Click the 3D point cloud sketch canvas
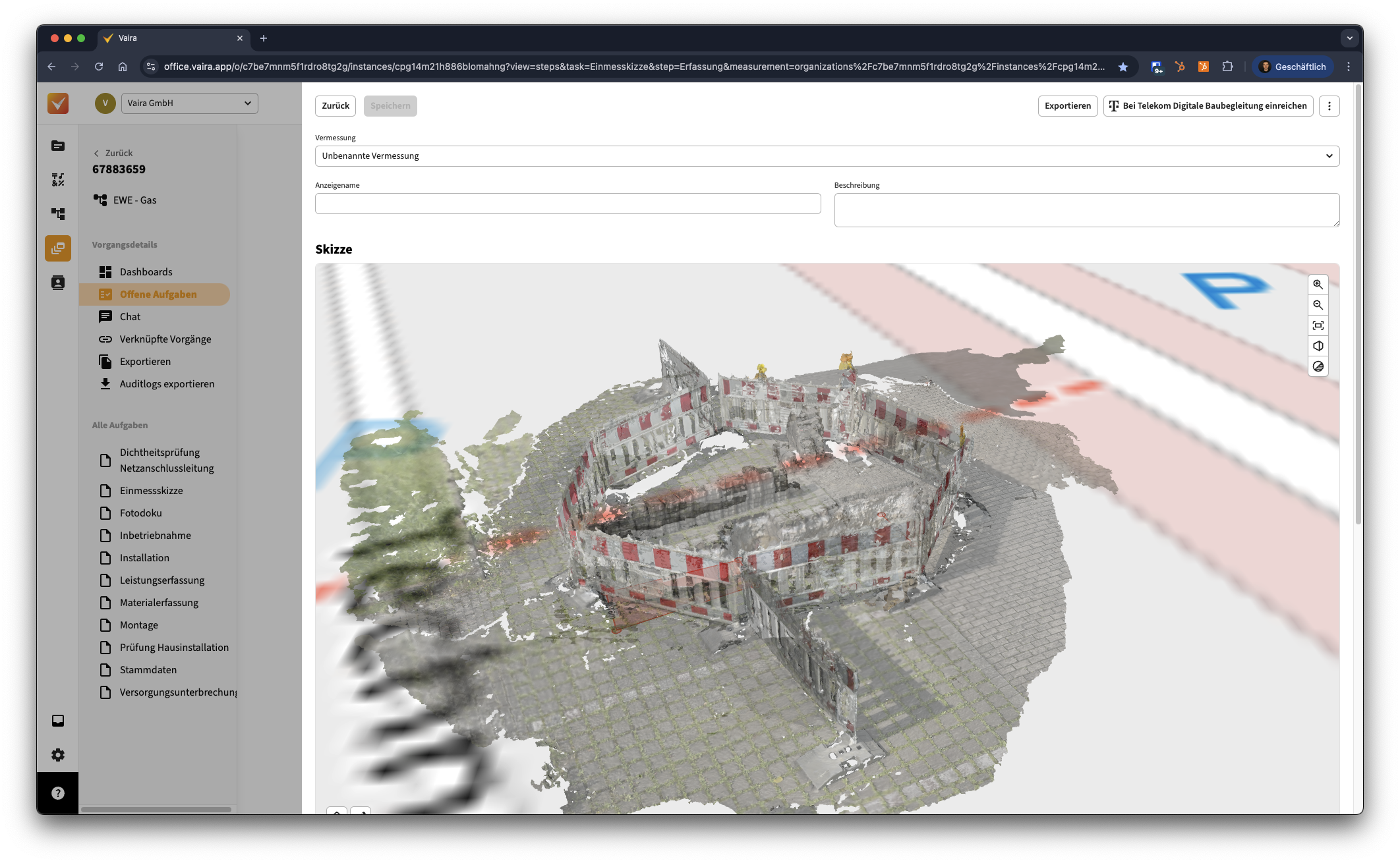The image size is (1400, 863). [x=827, y=539]
